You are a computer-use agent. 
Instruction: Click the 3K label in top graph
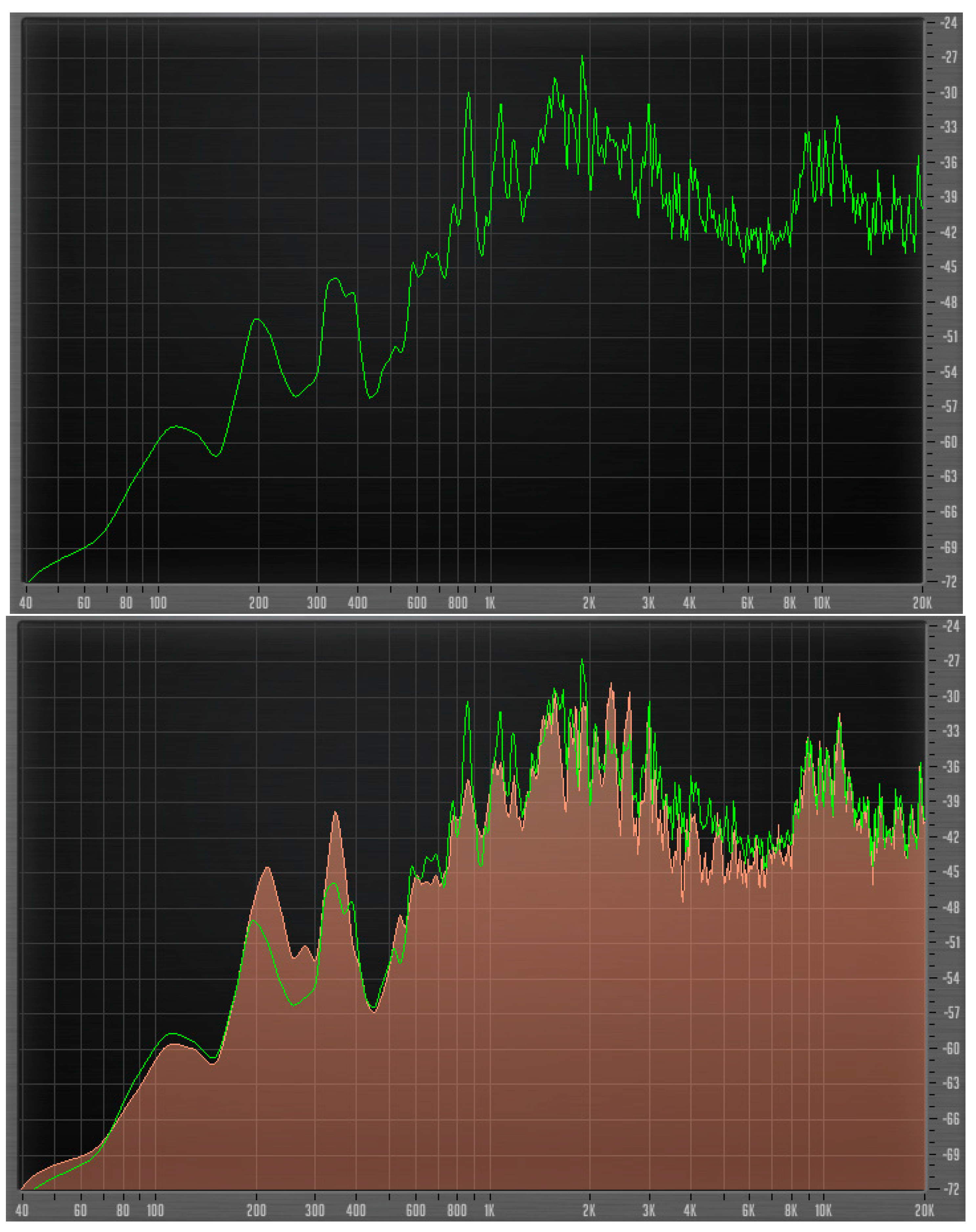648,603
